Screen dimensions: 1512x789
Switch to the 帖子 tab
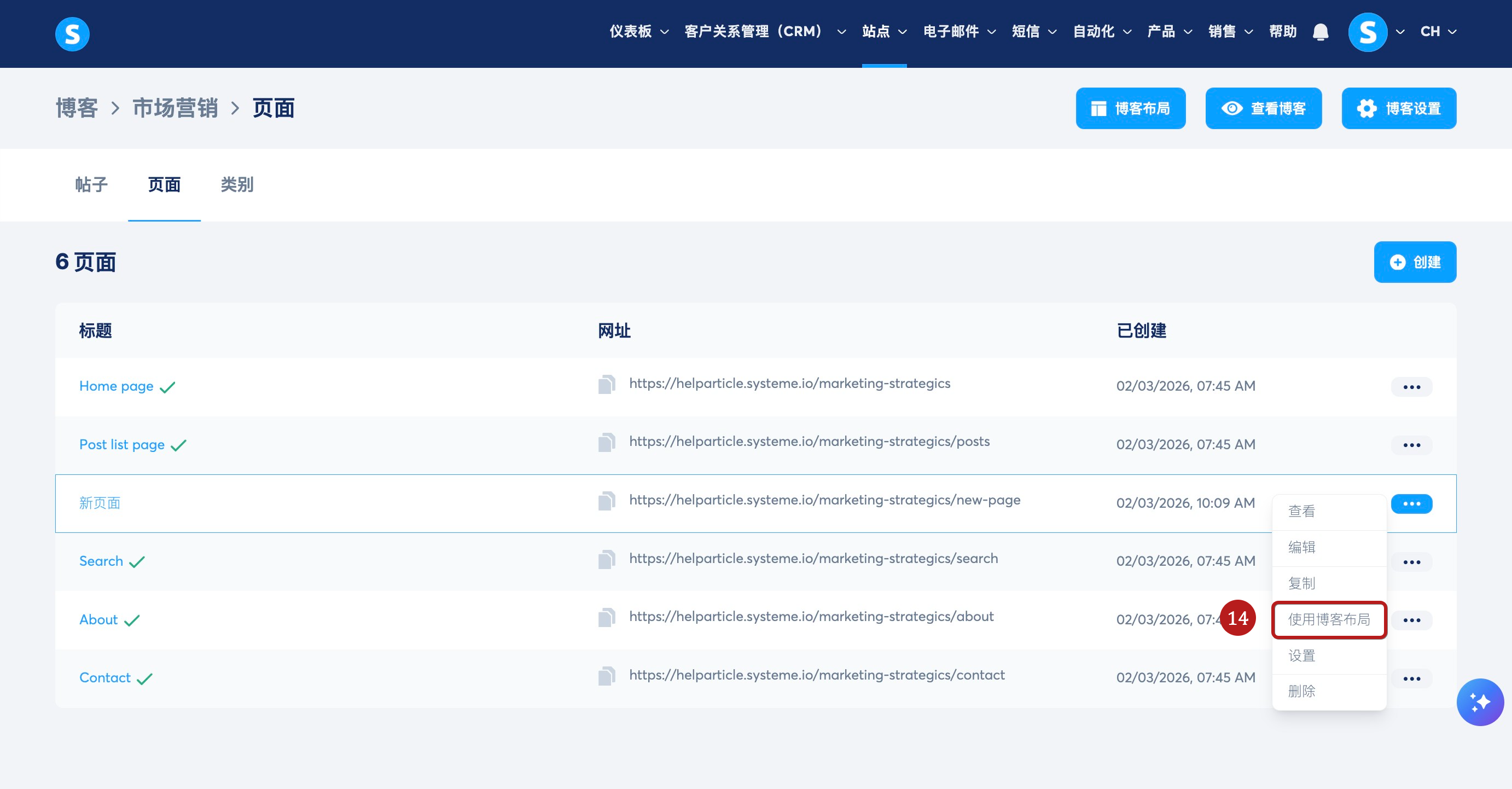point(91,185)
